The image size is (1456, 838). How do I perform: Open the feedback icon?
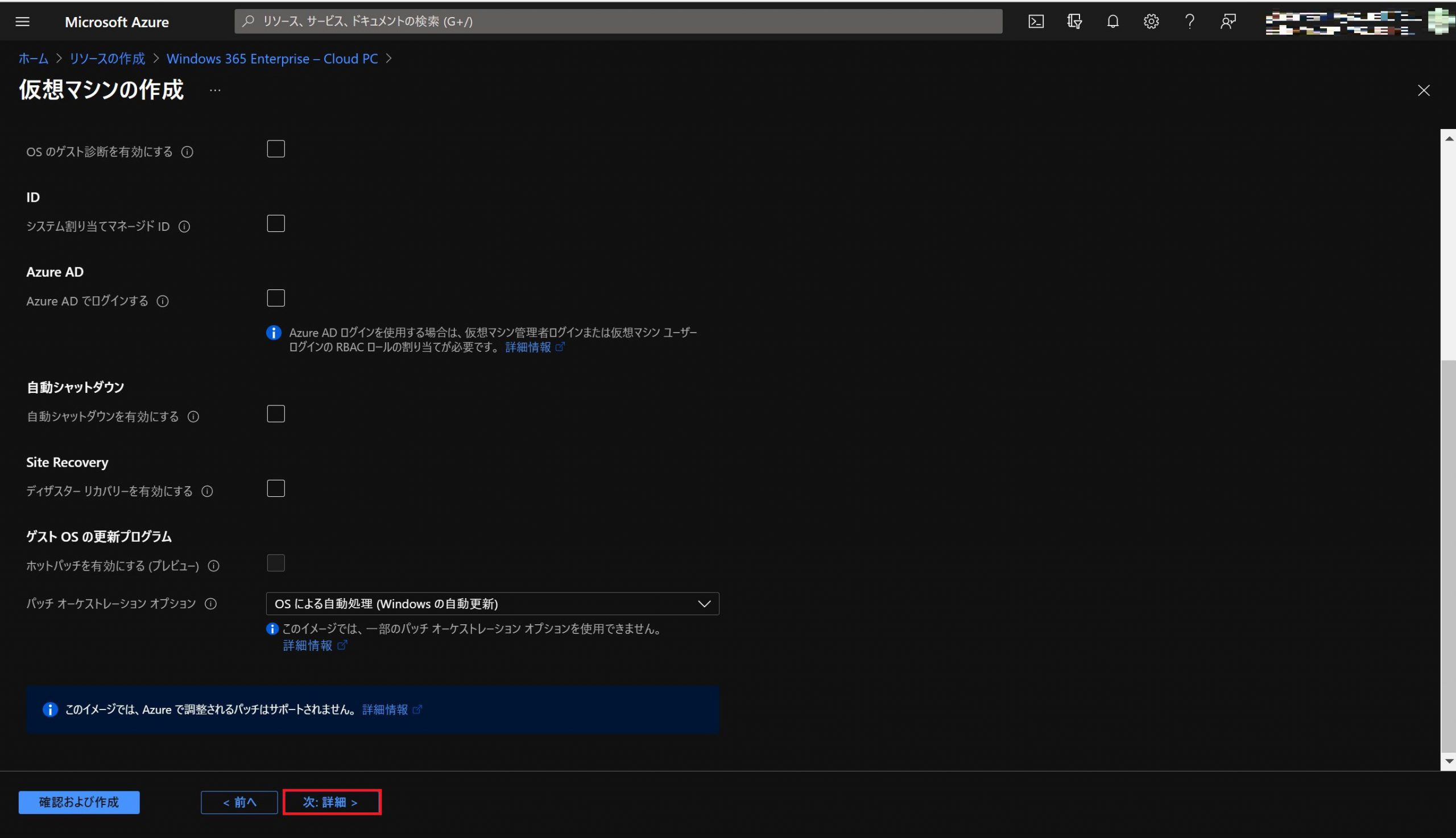1228,21
